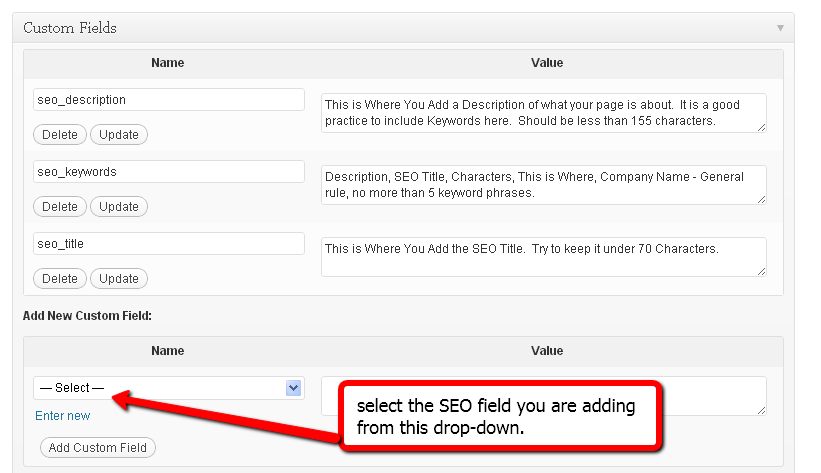Image resolution: width=821 pixels, height=473 pixels.
Task: Focus the seo_title name input
Action: click(x=168, y=244)
